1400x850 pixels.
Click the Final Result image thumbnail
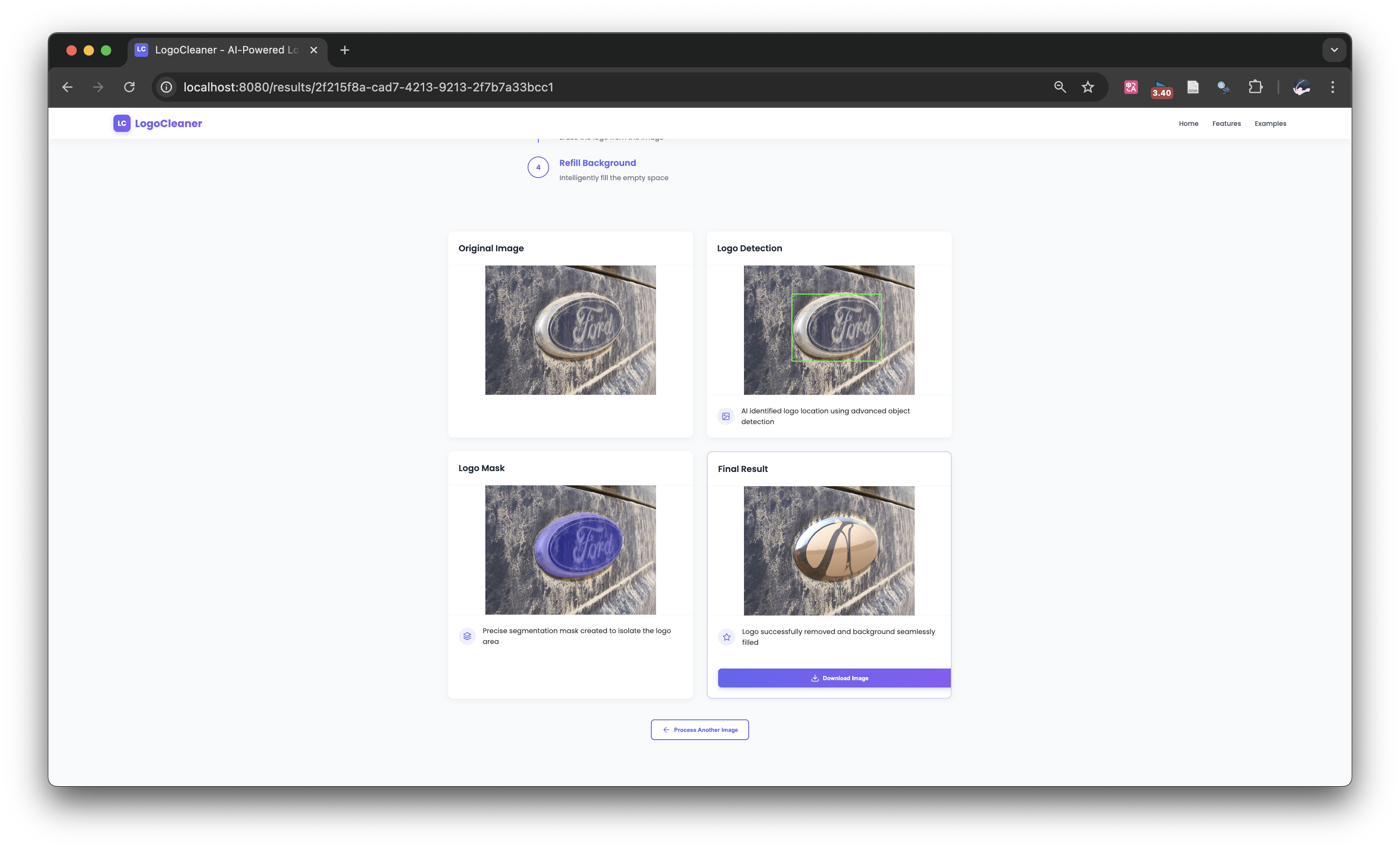coord(829,550)
